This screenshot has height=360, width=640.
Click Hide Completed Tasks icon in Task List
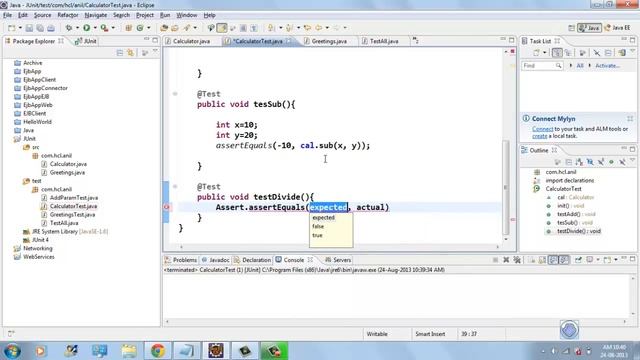click(597, 53)
